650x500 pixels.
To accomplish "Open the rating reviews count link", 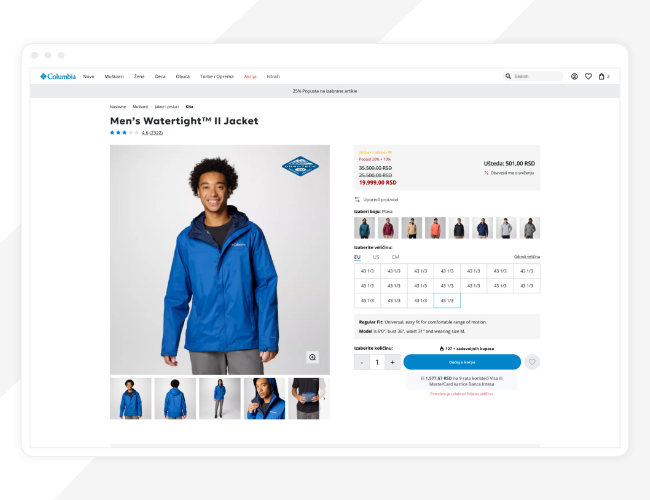I will (x=156, y=133).
